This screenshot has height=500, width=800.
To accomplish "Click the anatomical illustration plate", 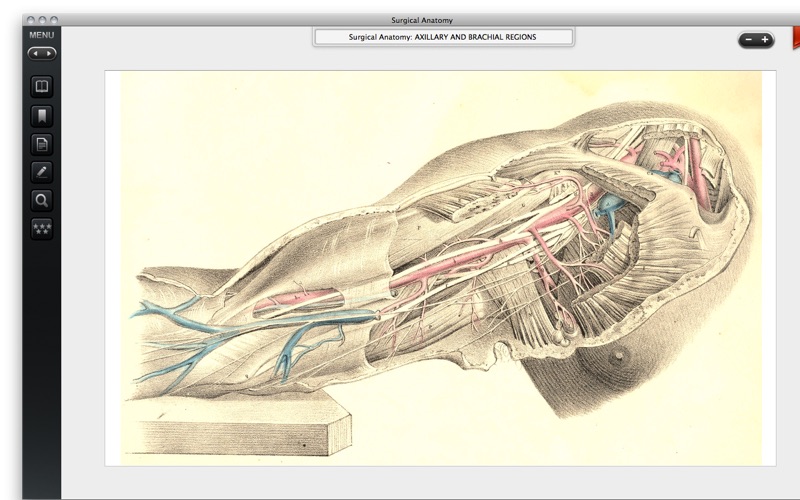I will (x=440, y=268).
